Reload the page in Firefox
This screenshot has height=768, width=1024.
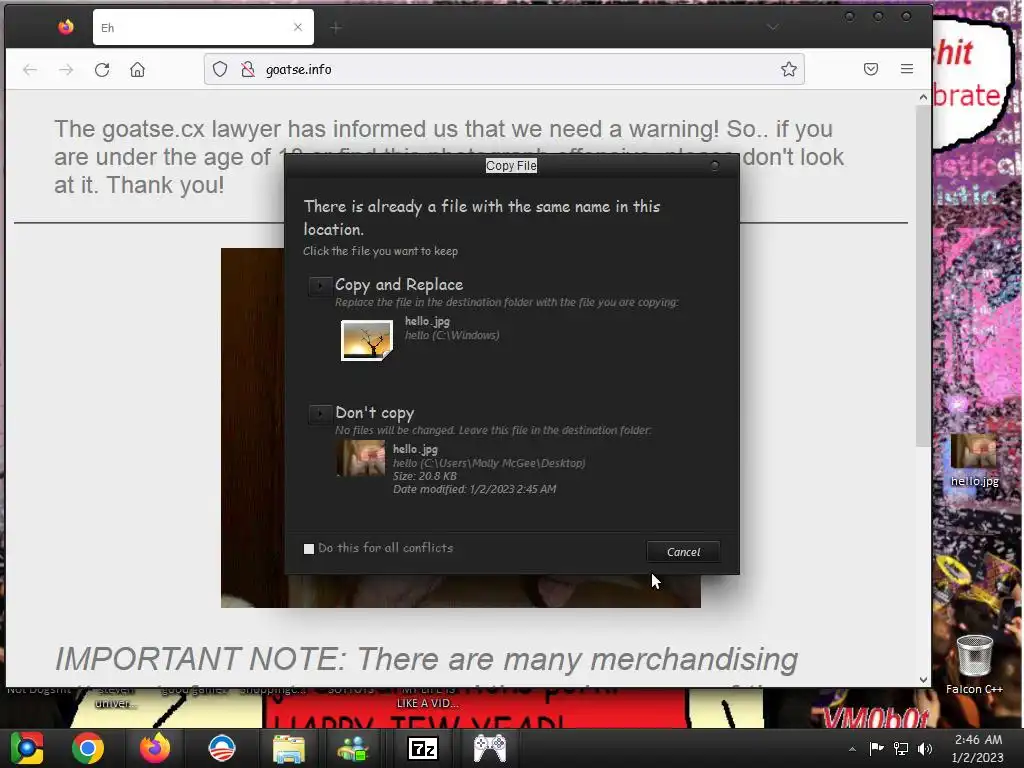[x=102, y=69]
